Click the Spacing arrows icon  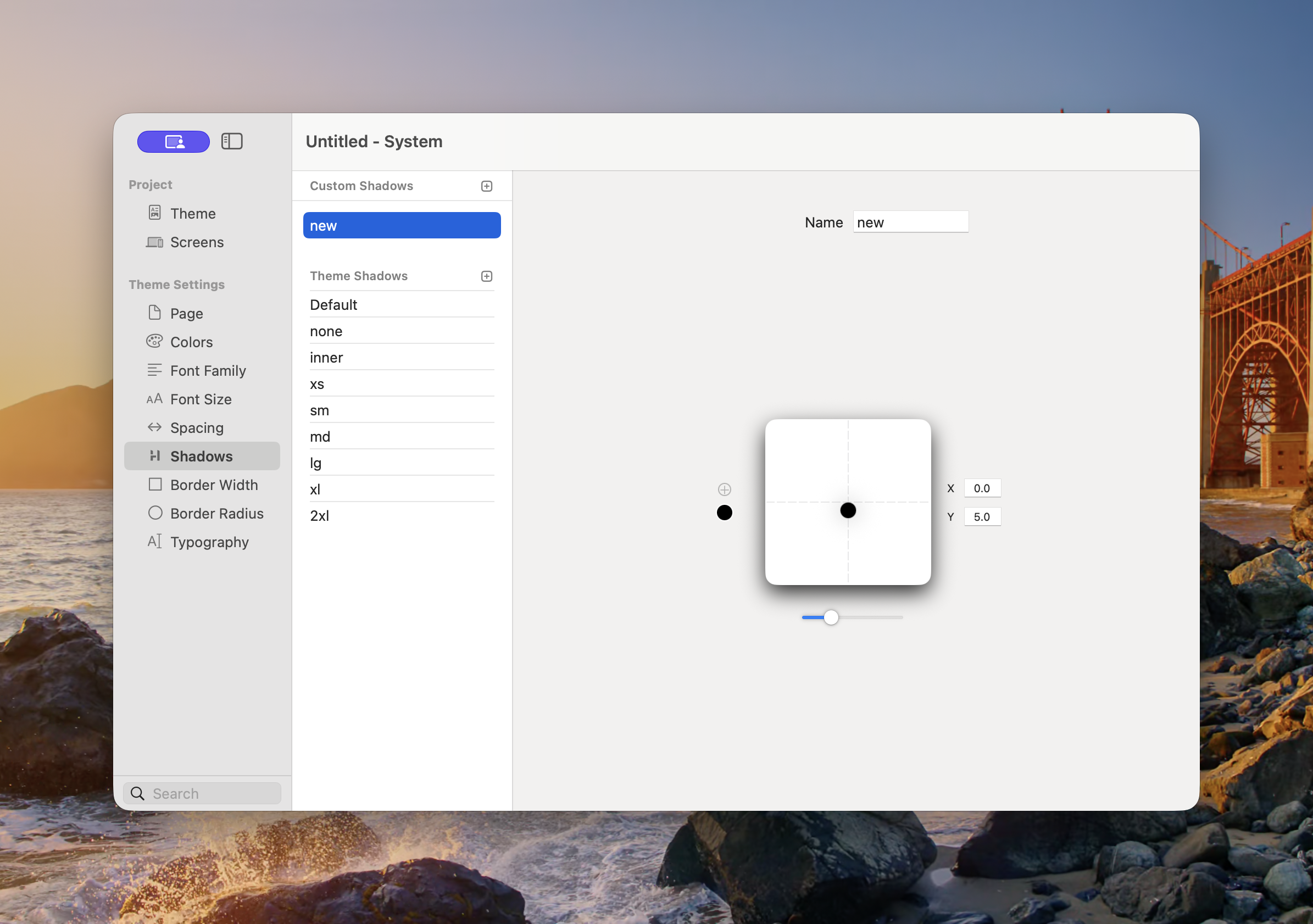tap(154, 427)
